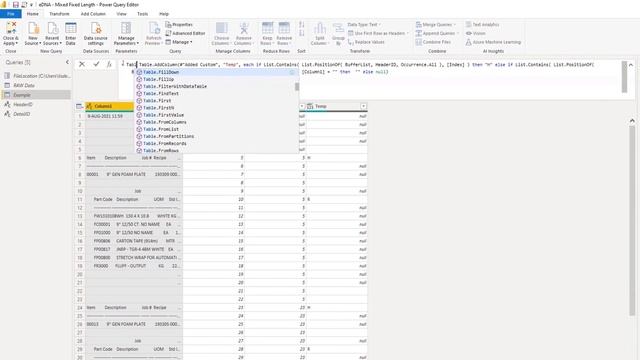
Task: Open Text Analytics
Action: click(482, 24)
